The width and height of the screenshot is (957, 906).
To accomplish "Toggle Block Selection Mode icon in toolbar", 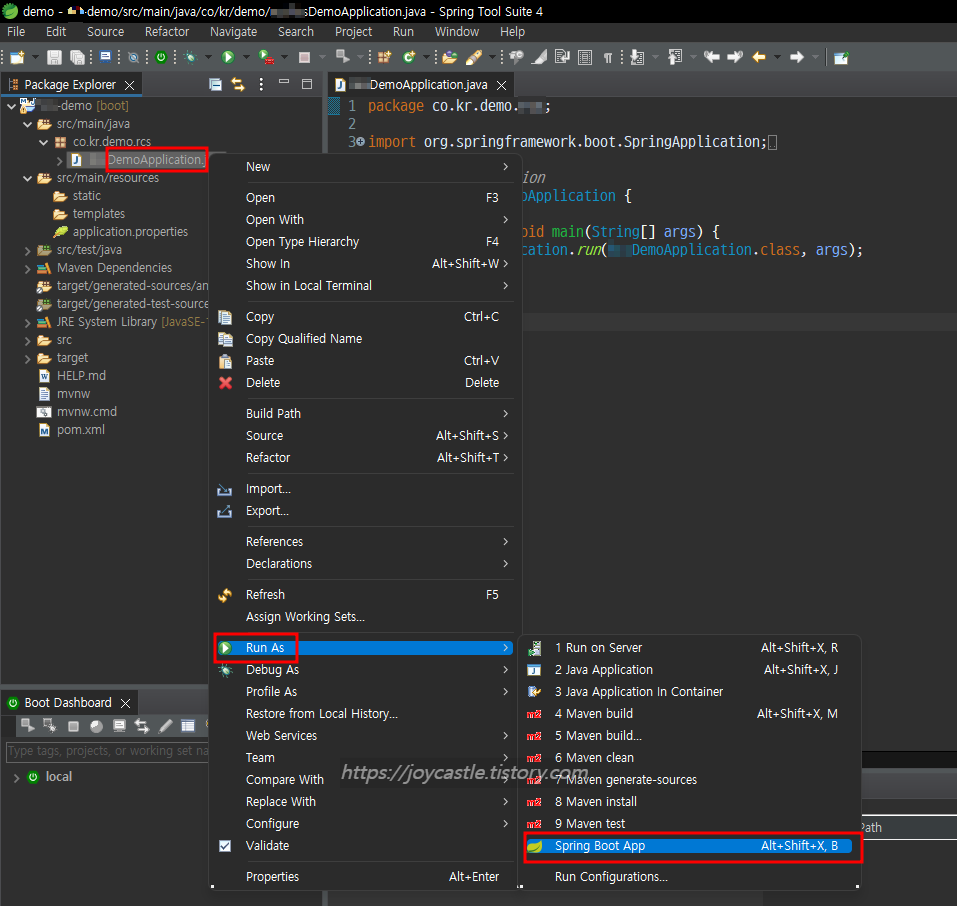I will click(585, 57).
